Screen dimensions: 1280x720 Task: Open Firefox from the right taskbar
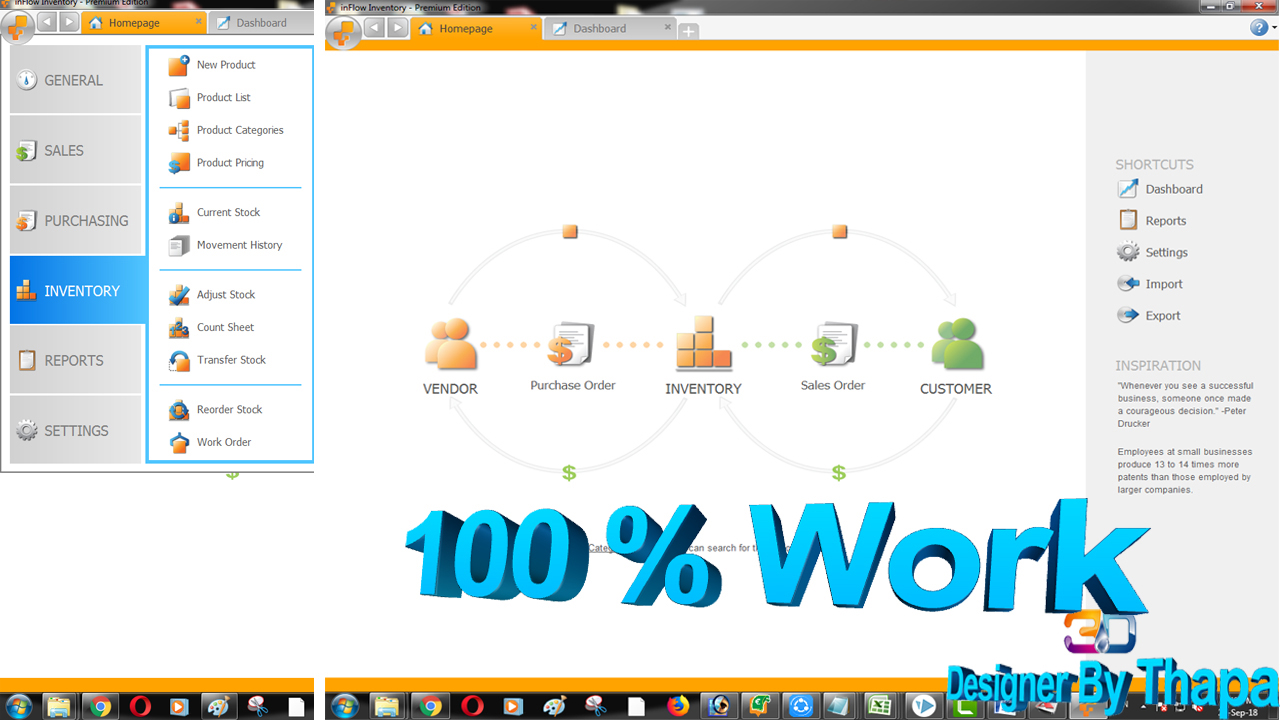click(679, 706)
